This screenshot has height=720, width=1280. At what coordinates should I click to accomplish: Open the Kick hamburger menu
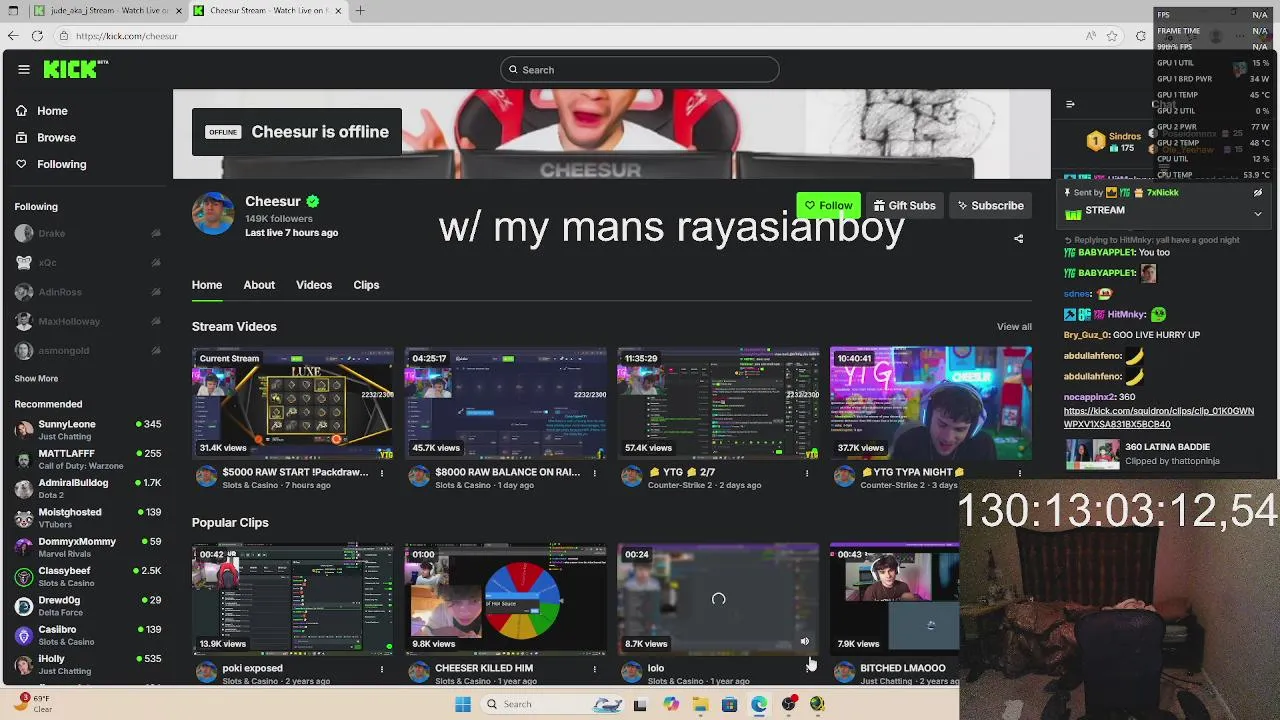point(24,69)
